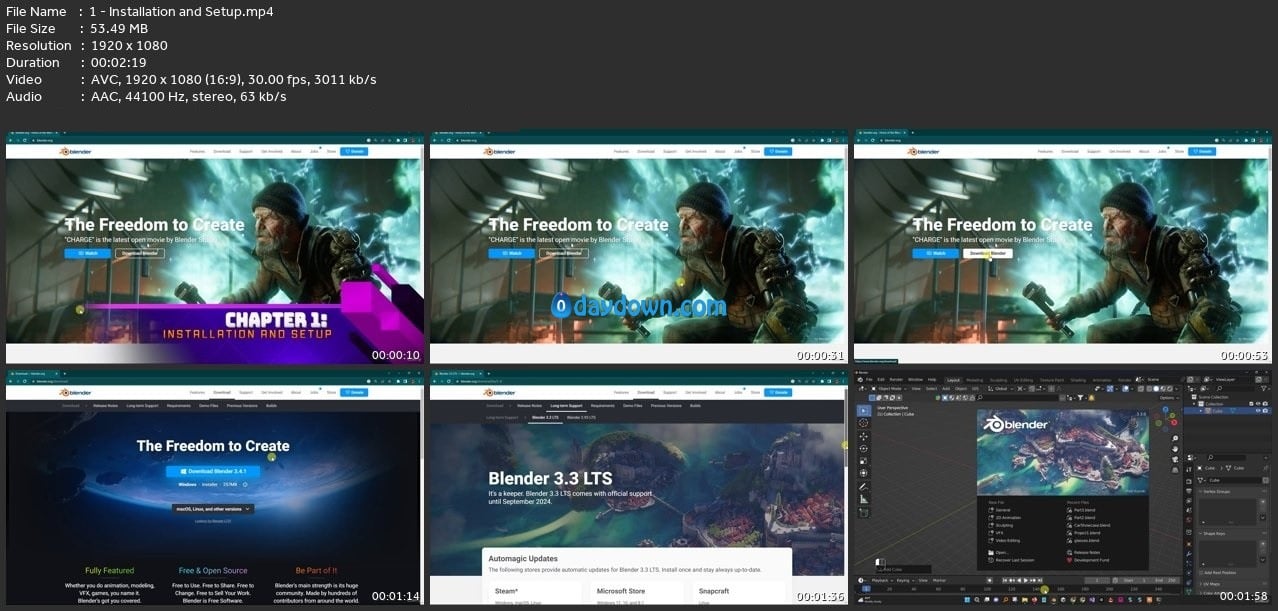Click the browser reload icon in the 00:01:14 frame
Screen dimensions: 1278x611
[x=24, y=383]
